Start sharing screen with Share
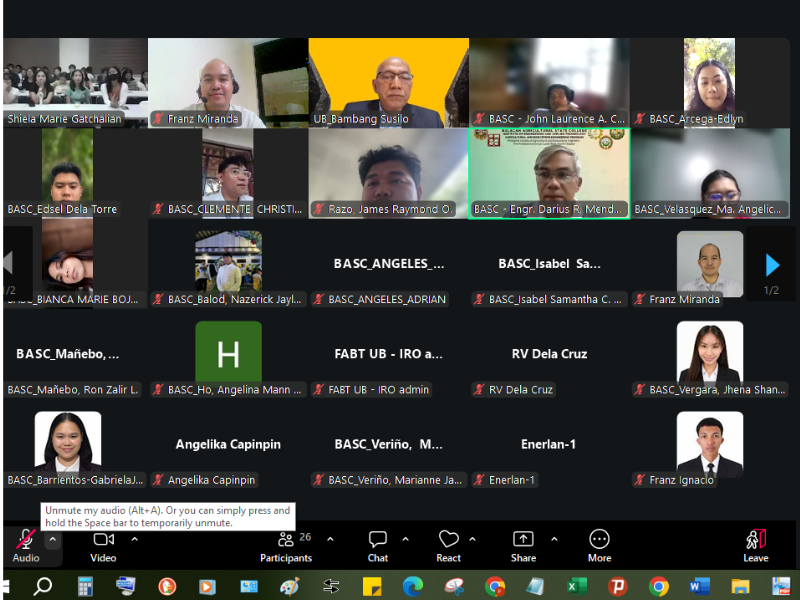The height and width of the screenshot is (600, 800). 523,546
